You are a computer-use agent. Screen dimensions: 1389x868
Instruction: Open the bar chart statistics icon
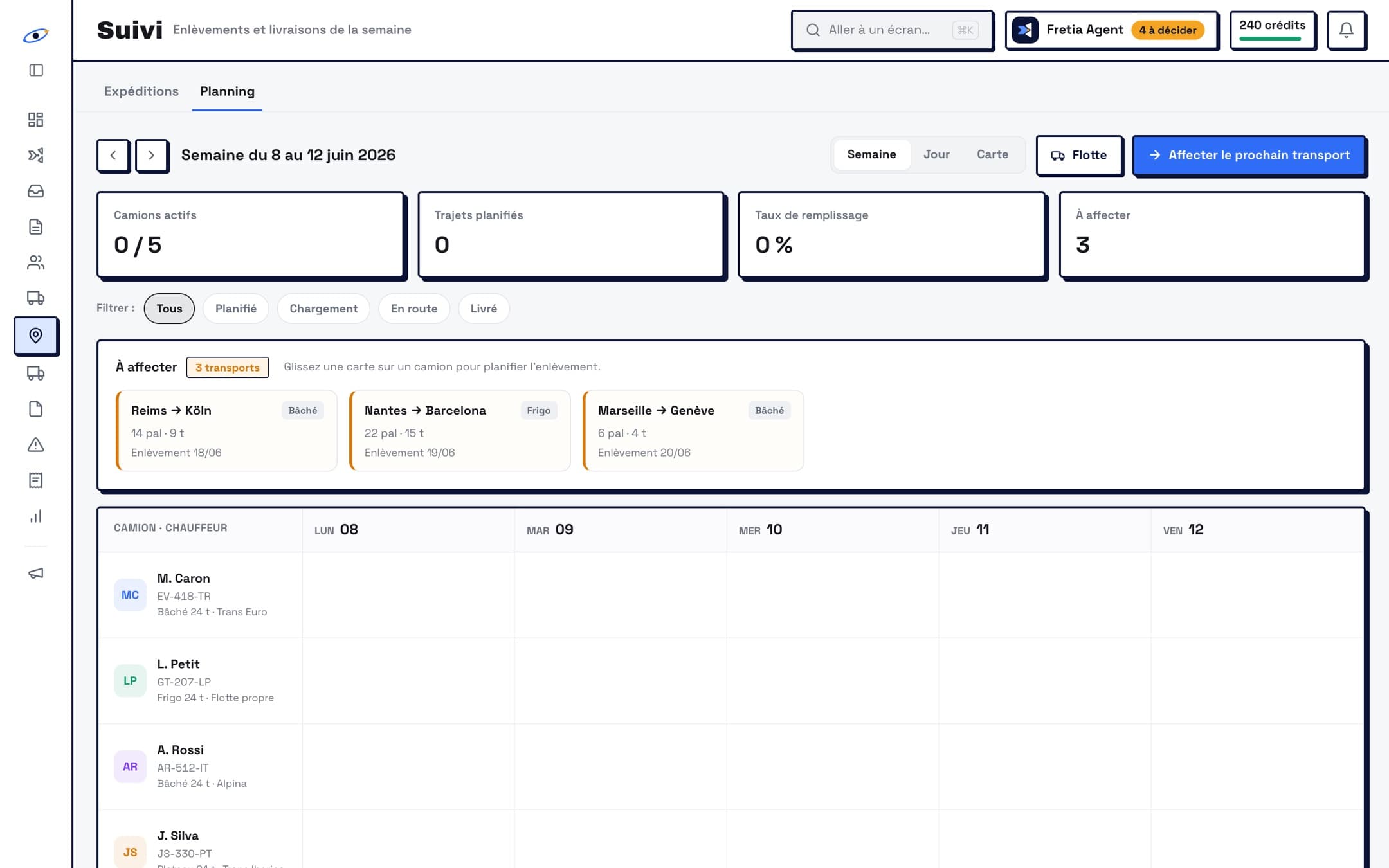pyautogui.click(x=36, y=516)
